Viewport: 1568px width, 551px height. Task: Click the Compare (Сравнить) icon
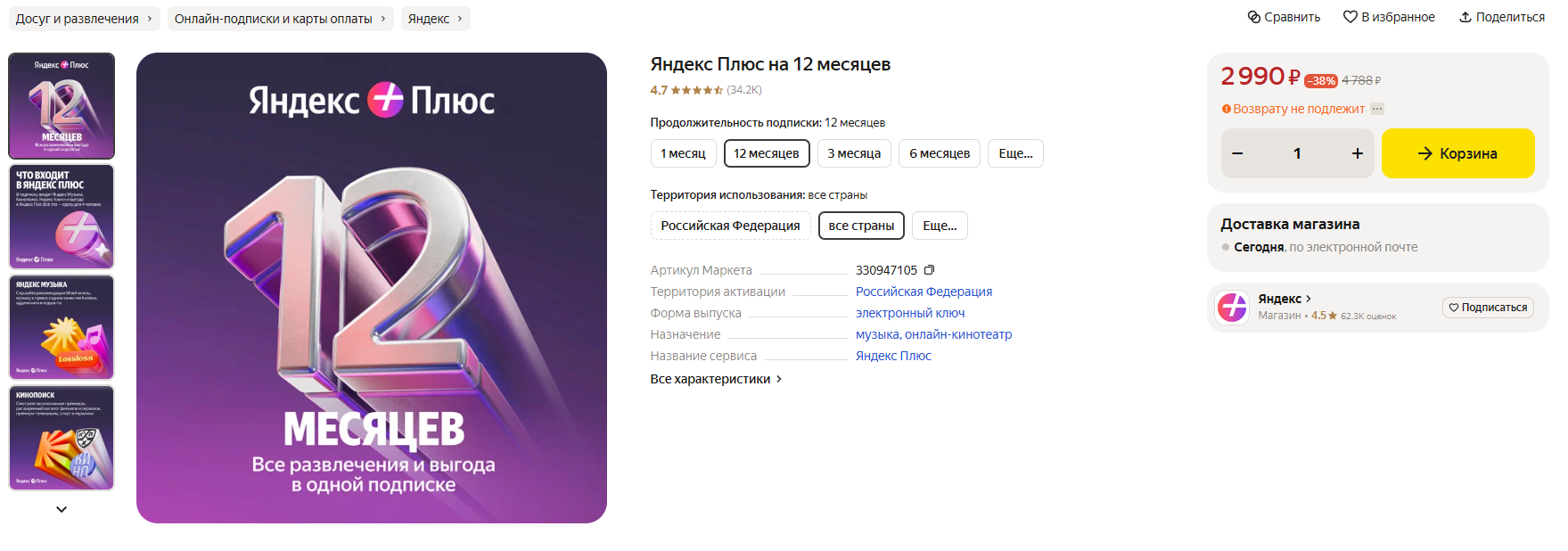point(1253,17)
